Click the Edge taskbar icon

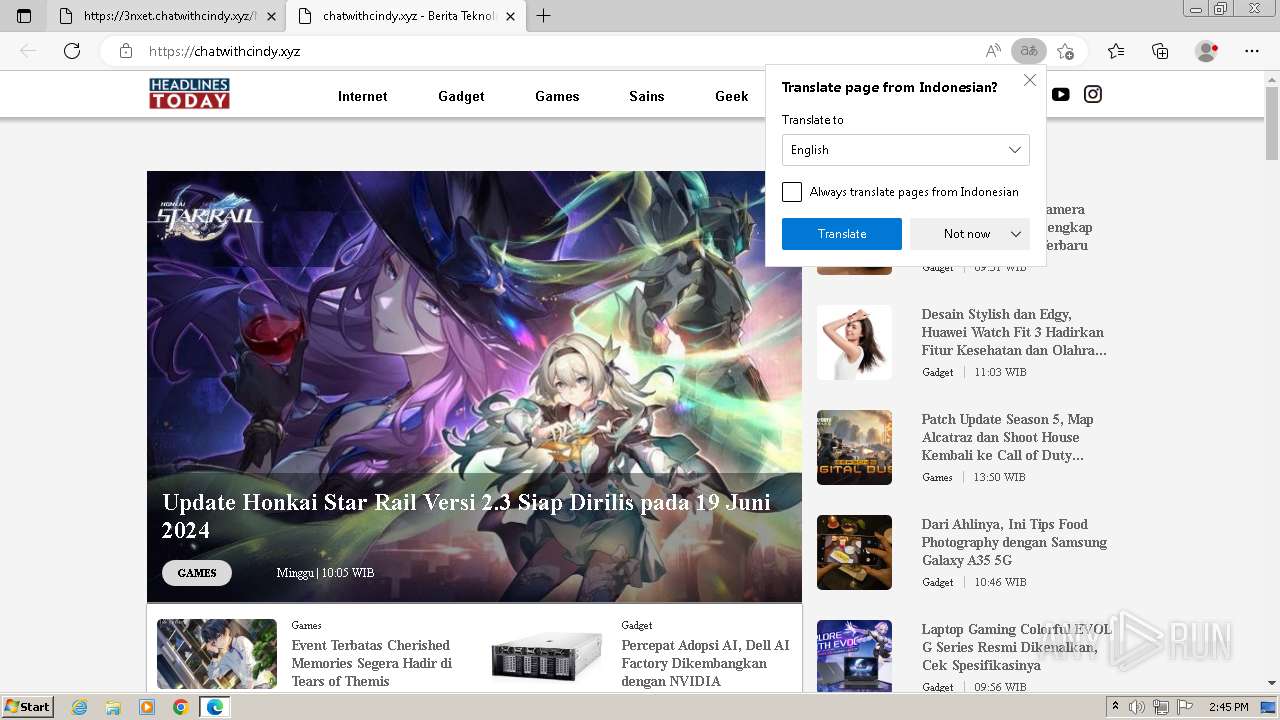214,707
